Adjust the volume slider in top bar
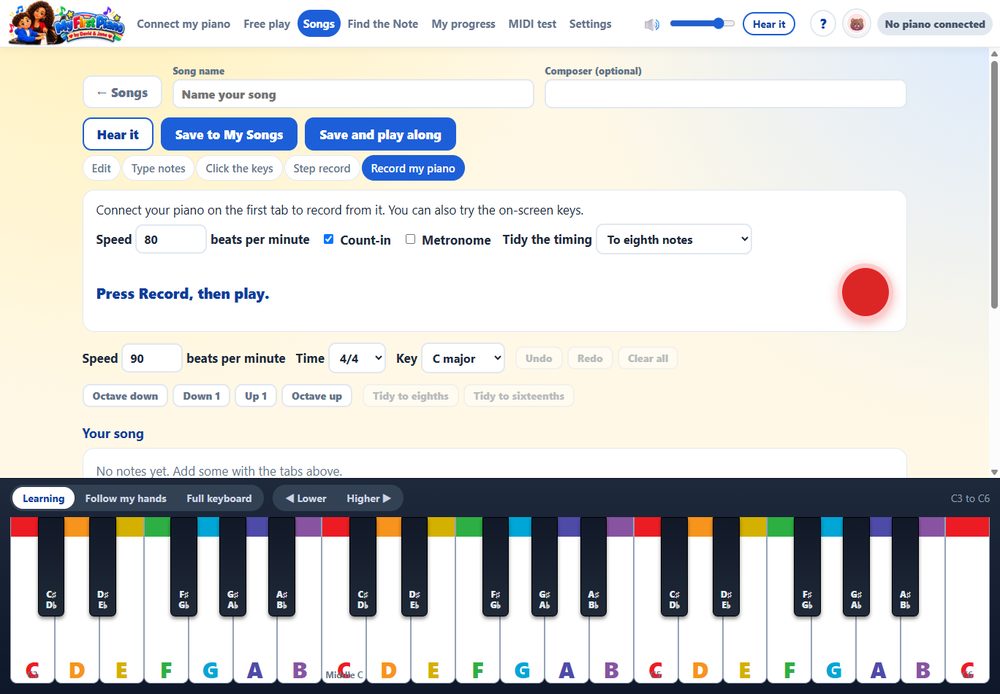 (x=702, y=24)
